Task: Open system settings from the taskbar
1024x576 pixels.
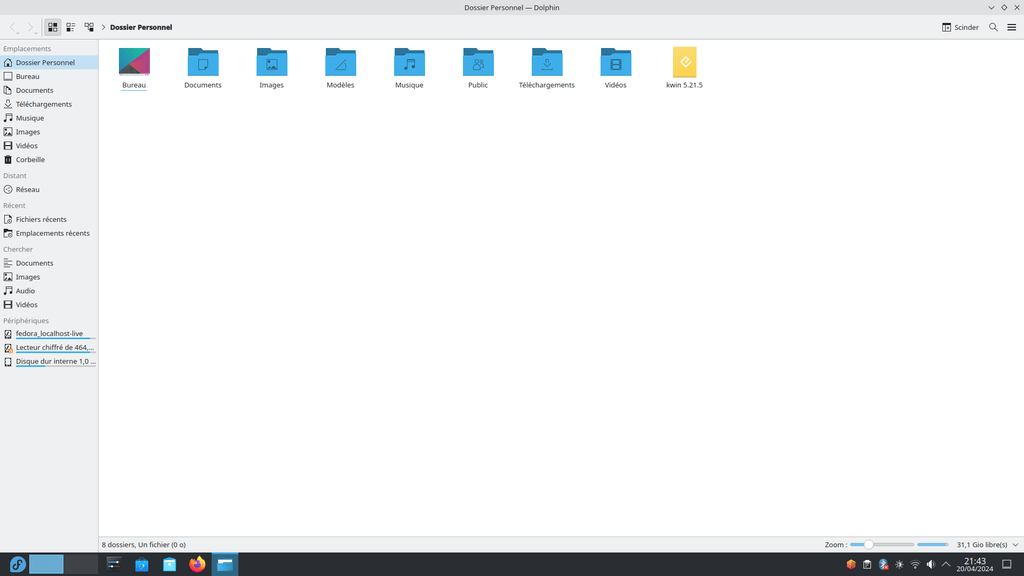Action: [x=114, y=564]
